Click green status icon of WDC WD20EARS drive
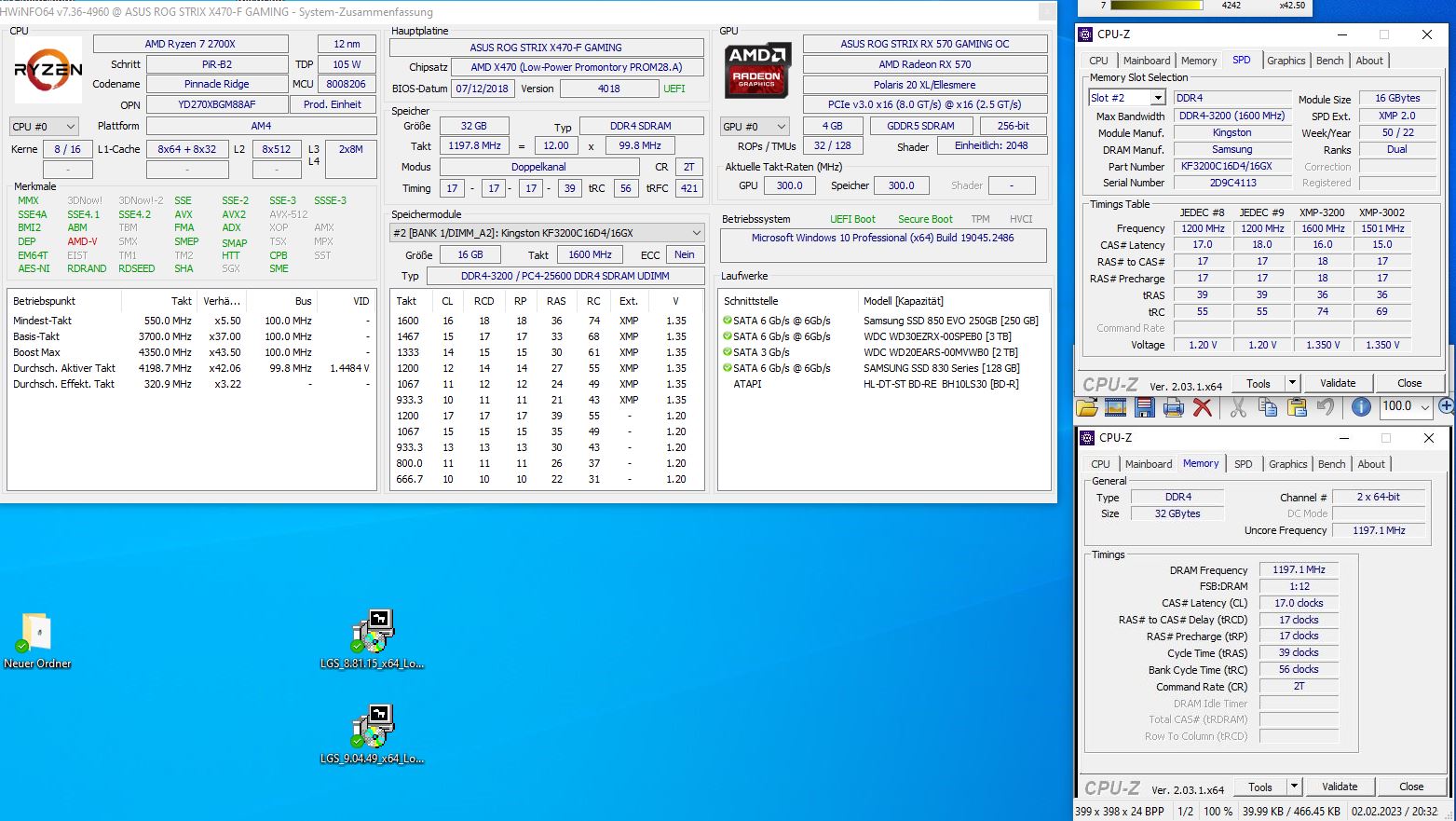1456x821 pixels. tap(728, 352)
